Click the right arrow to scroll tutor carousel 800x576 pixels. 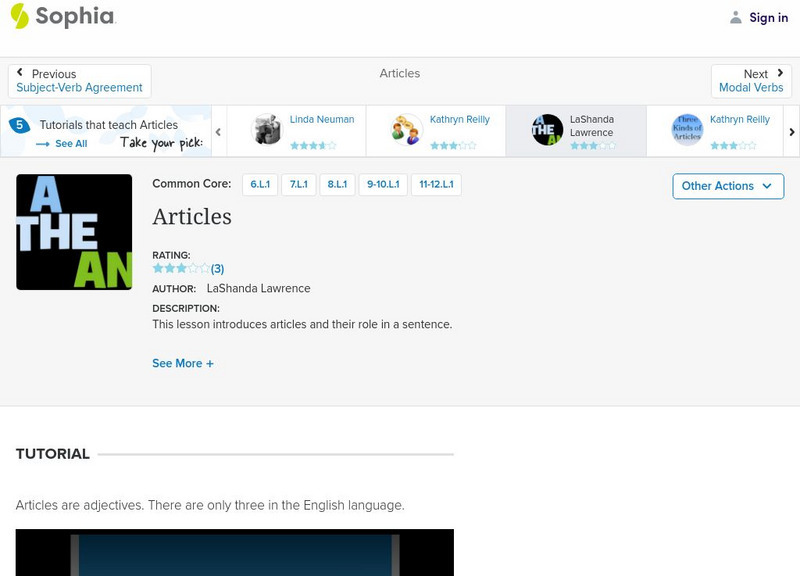791,131
